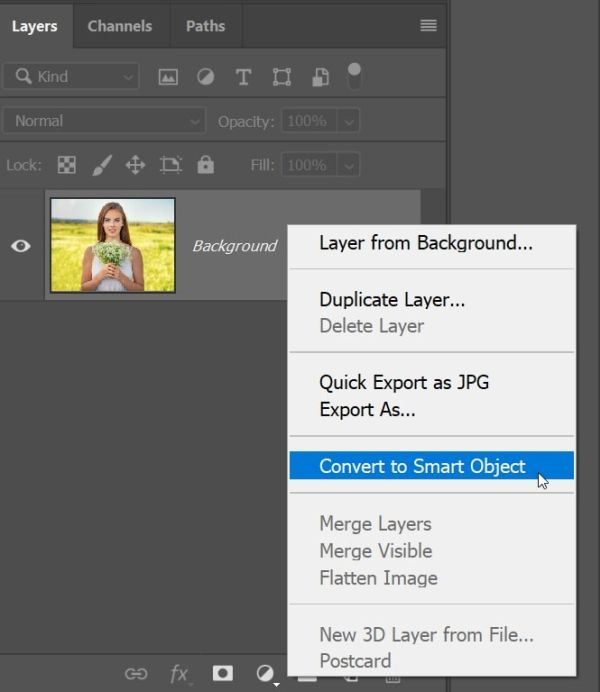Choose Convert to Smart Object
The height and width of the screenshot is (692, 600).
[x=432, y=466]
